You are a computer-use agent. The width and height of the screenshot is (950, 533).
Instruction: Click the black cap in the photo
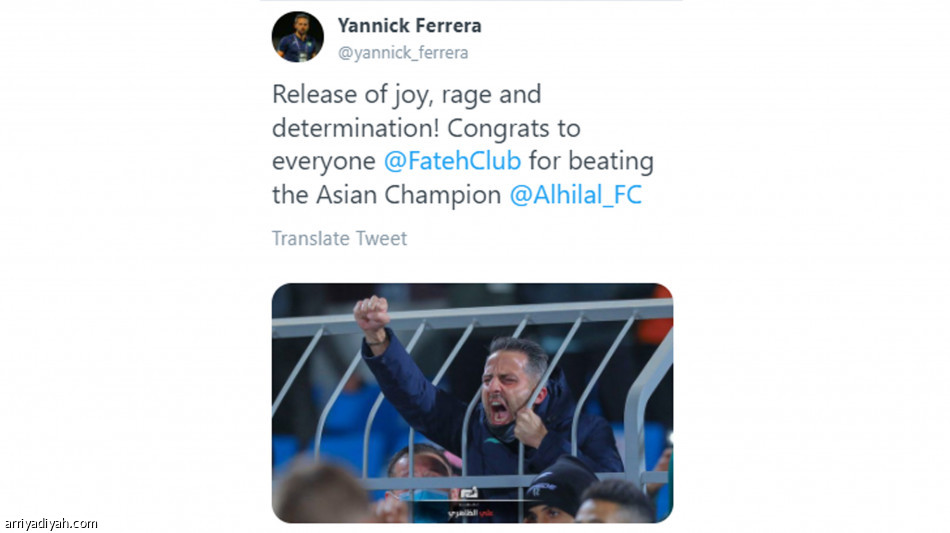(x=560, y=484)
